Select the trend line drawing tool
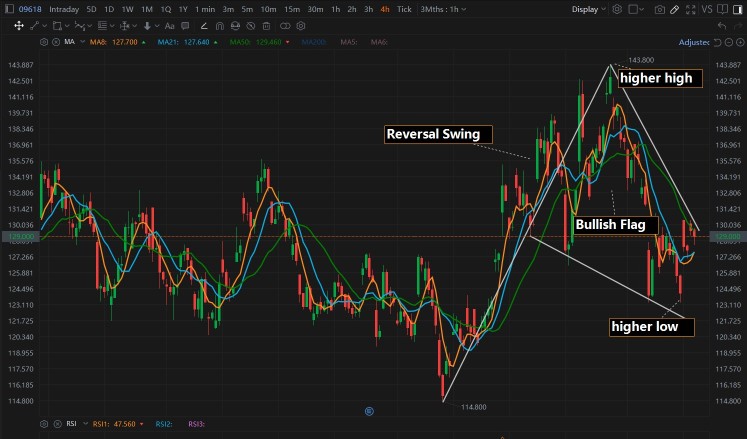The width and height of the screenshot is (747, 439). (x=34, y=26)
